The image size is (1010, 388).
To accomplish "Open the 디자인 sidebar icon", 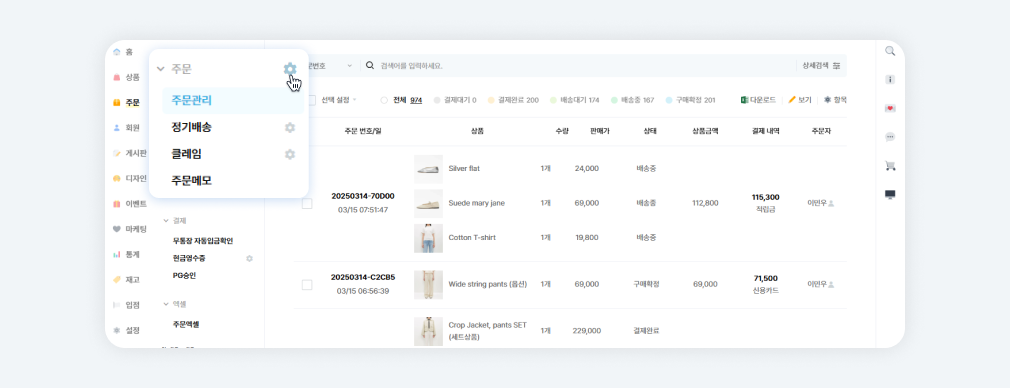I will tap(117, 179).
